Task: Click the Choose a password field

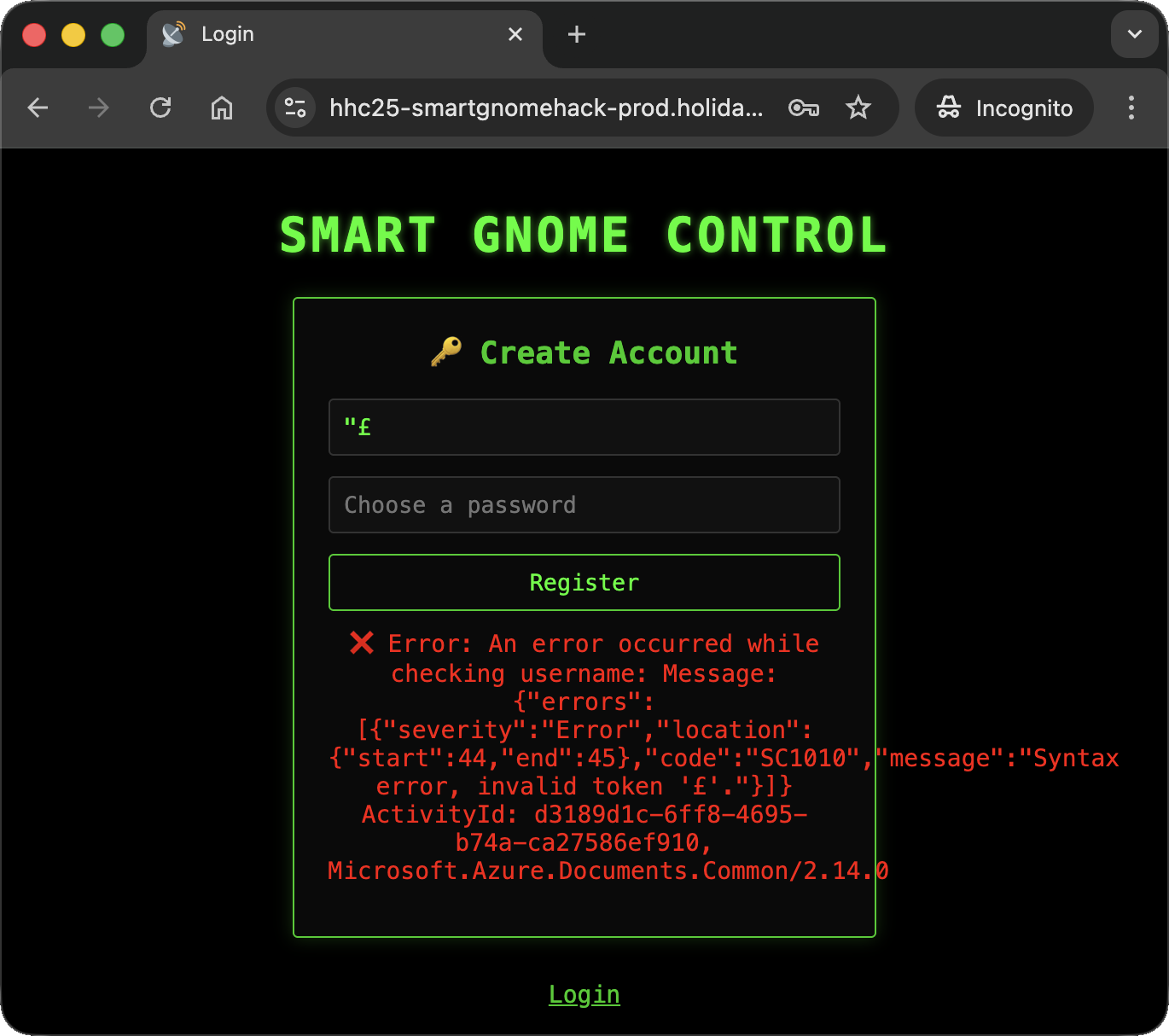Action: 584,505
